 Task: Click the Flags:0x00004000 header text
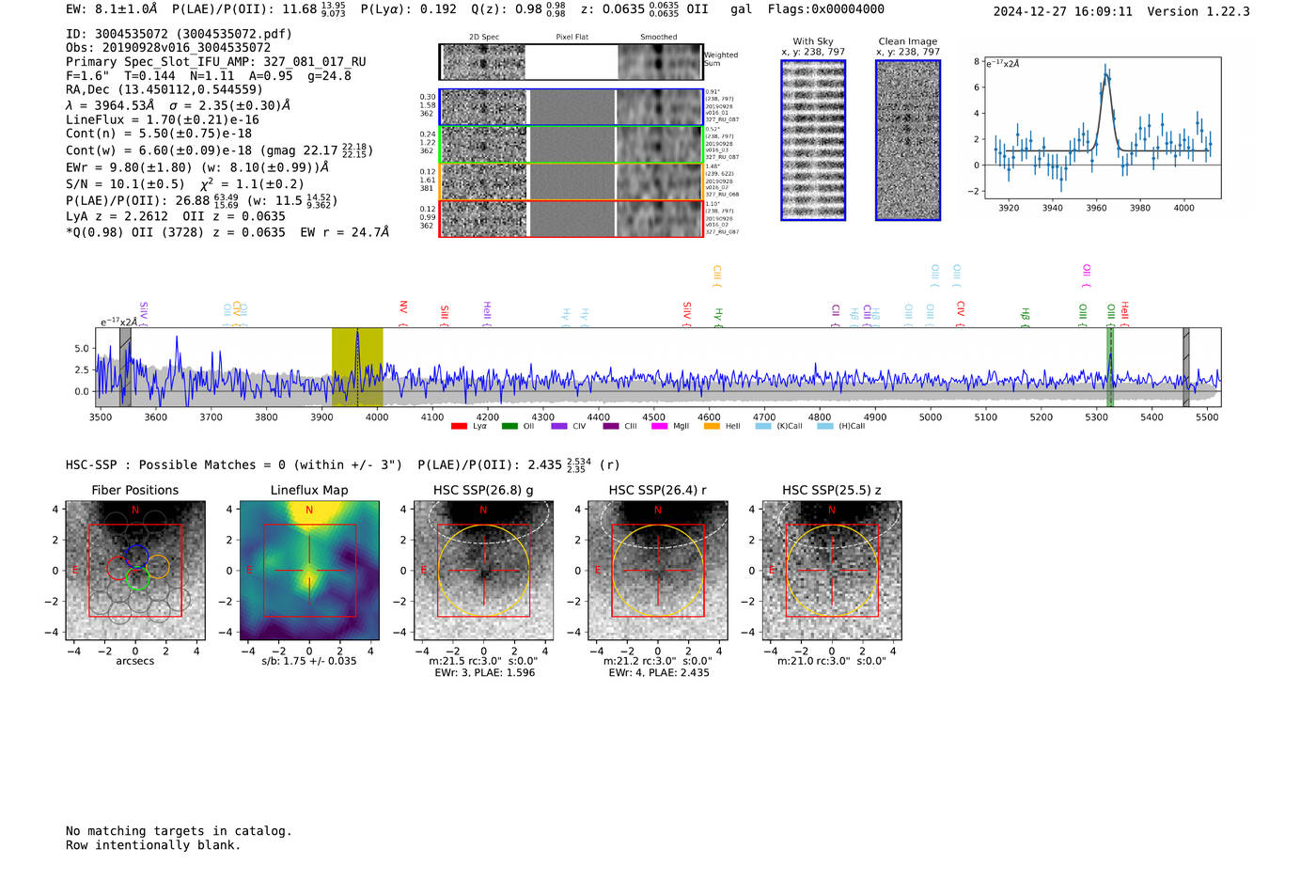[x=826, y=9]
